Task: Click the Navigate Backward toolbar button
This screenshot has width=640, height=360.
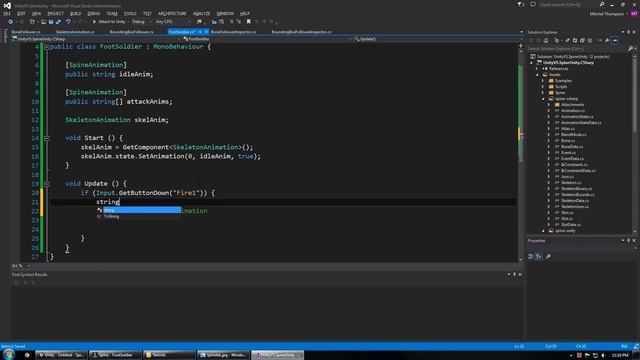Action: [10, 22]
